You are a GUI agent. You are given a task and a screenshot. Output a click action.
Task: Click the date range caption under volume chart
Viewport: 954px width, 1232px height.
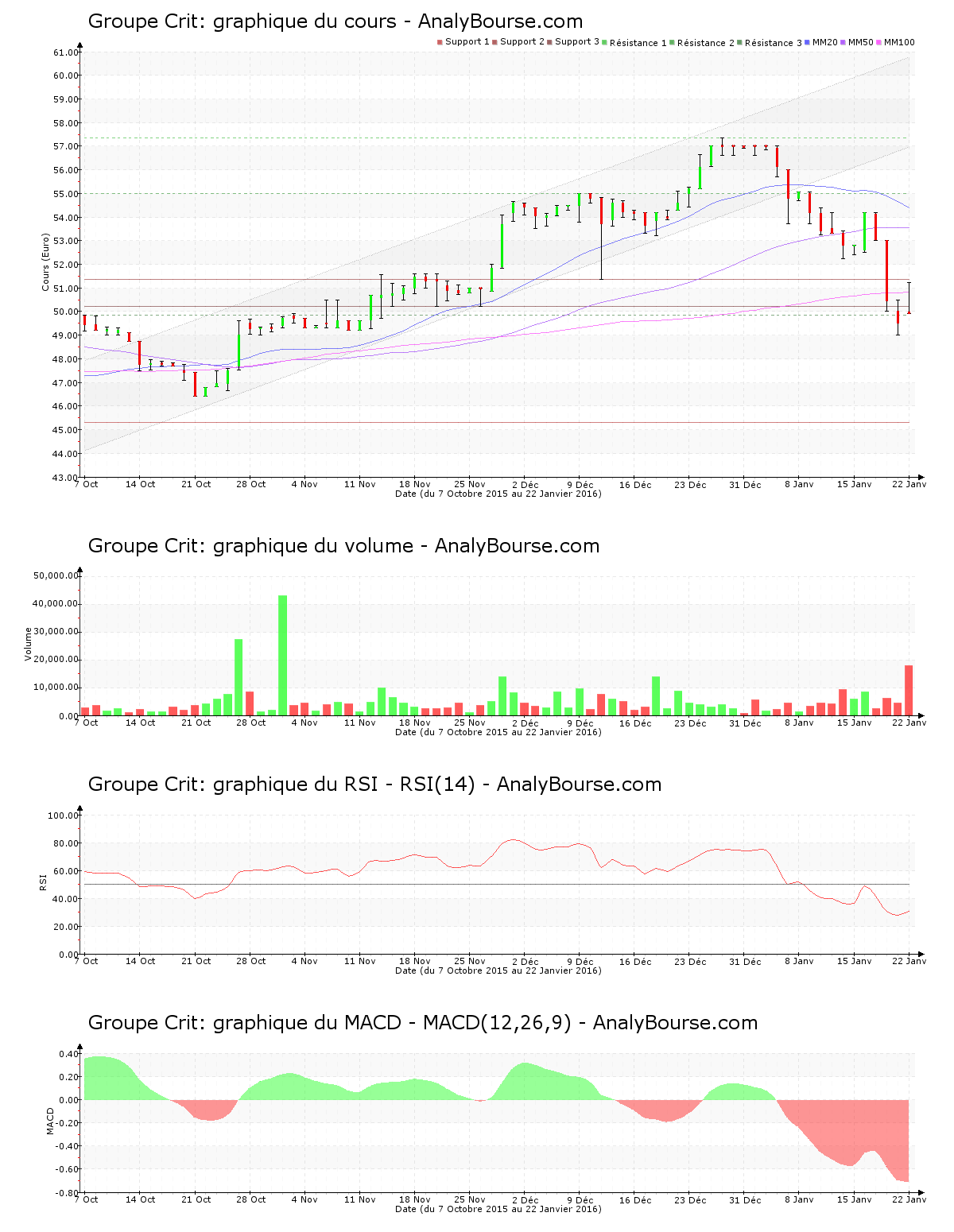498,732
